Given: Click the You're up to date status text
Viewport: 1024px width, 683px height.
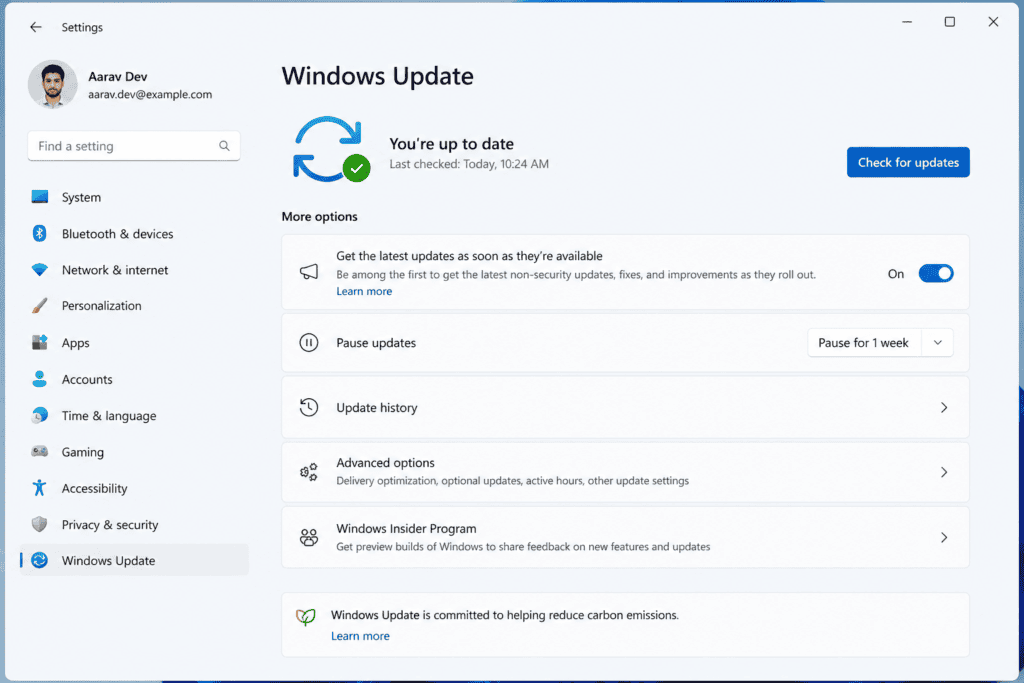Looking at the screenshot, I should (451, 144).
